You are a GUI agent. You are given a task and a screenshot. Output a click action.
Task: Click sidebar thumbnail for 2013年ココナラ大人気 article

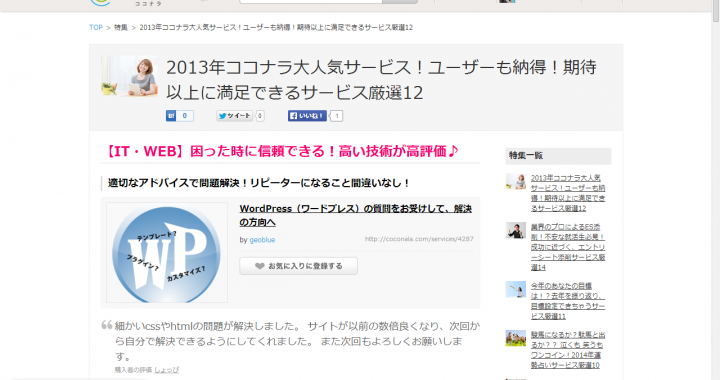click(x=516, y=181)
